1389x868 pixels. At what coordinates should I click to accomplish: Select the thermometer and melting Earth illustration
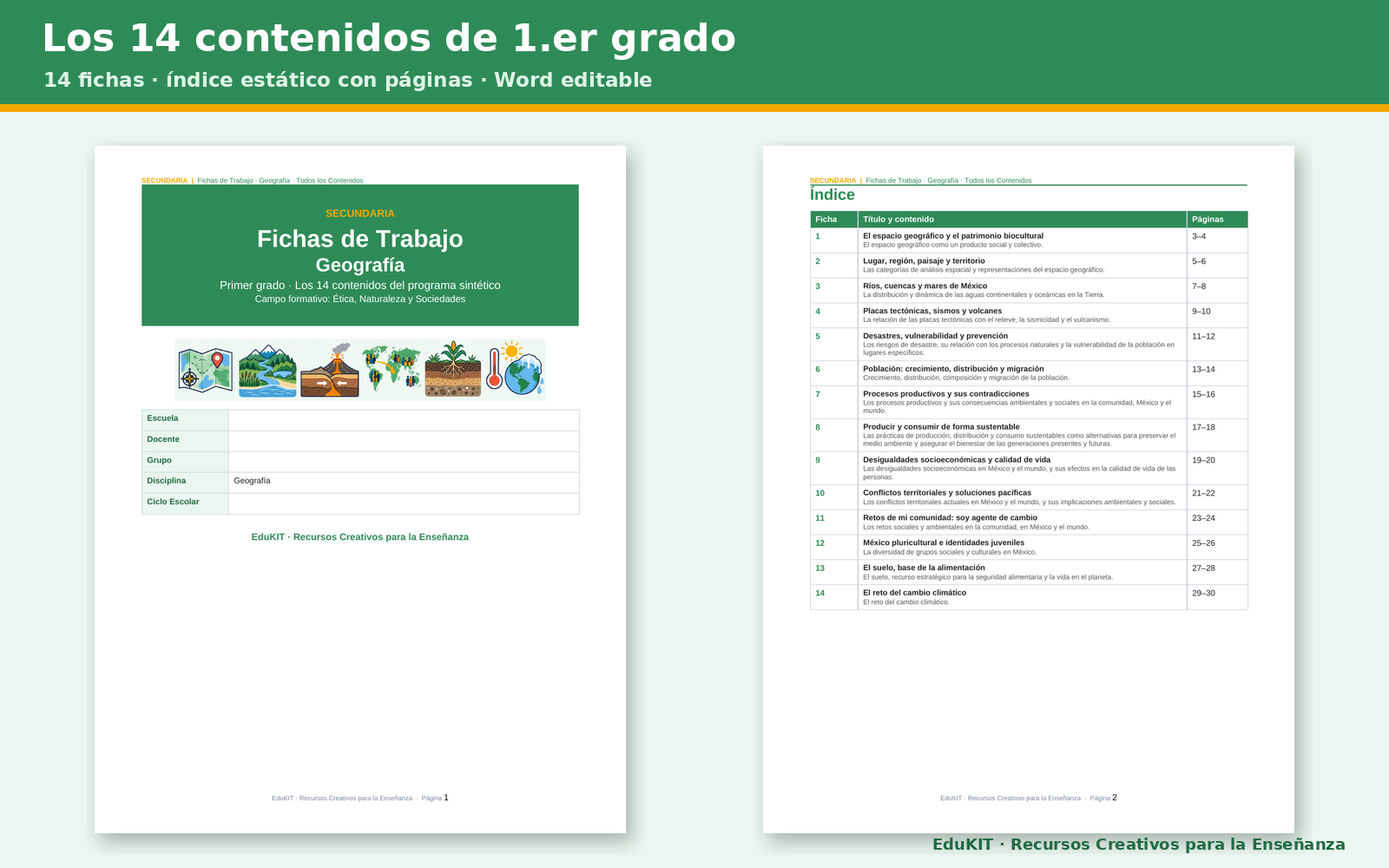point(515,368)
